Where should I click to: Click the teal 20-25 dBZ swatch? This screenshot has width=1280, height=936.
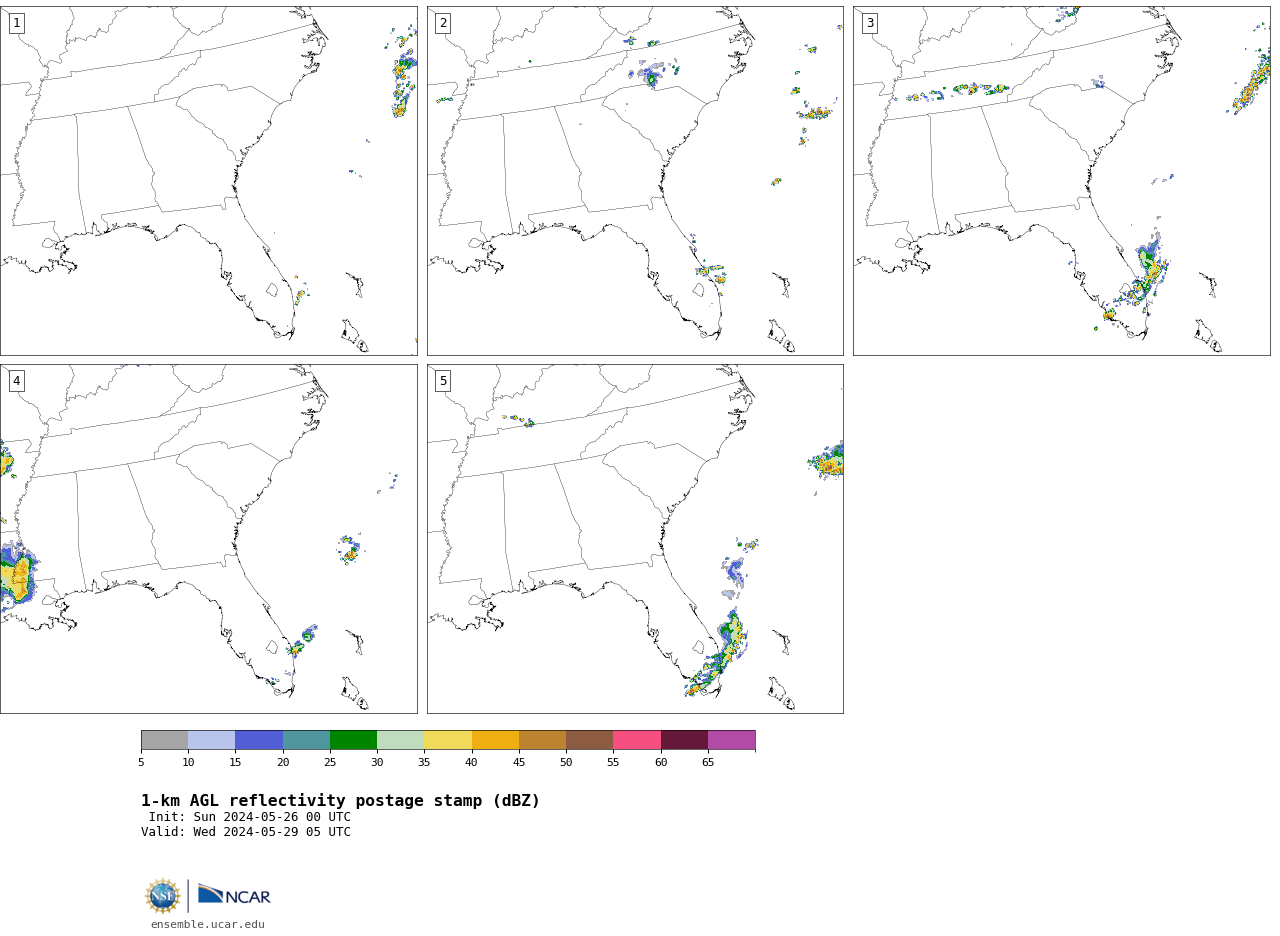click(306, 740)
